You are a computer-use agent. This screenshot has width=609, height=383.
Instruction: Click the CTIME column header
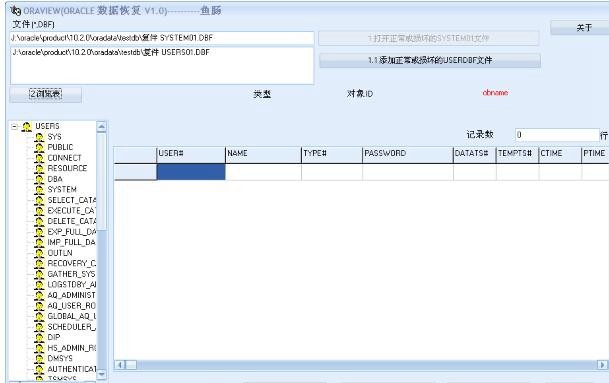(x=560, y=154)
